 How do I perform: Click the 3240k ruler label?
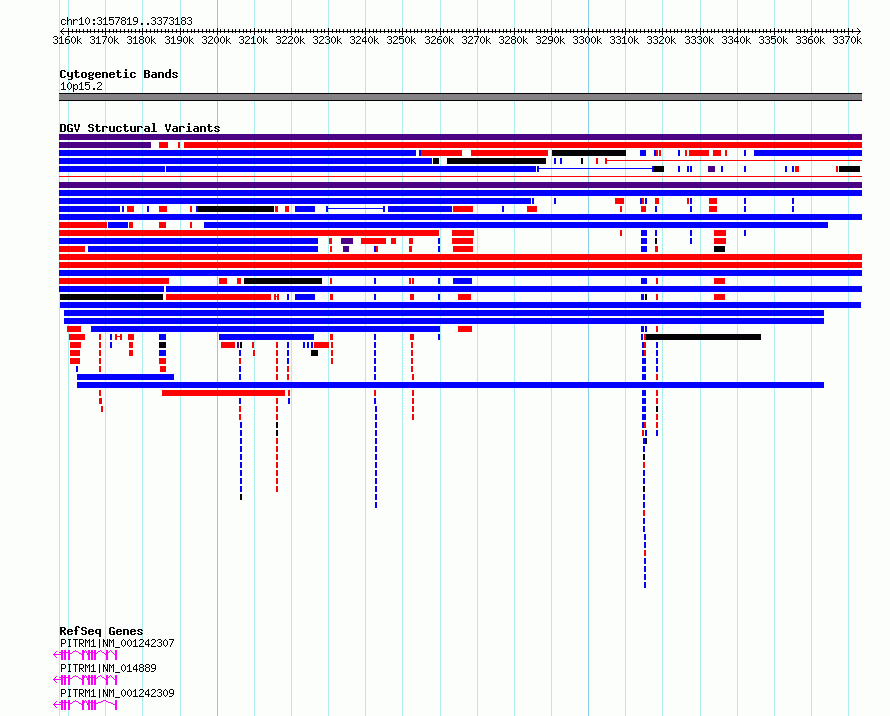coord(364,40)
